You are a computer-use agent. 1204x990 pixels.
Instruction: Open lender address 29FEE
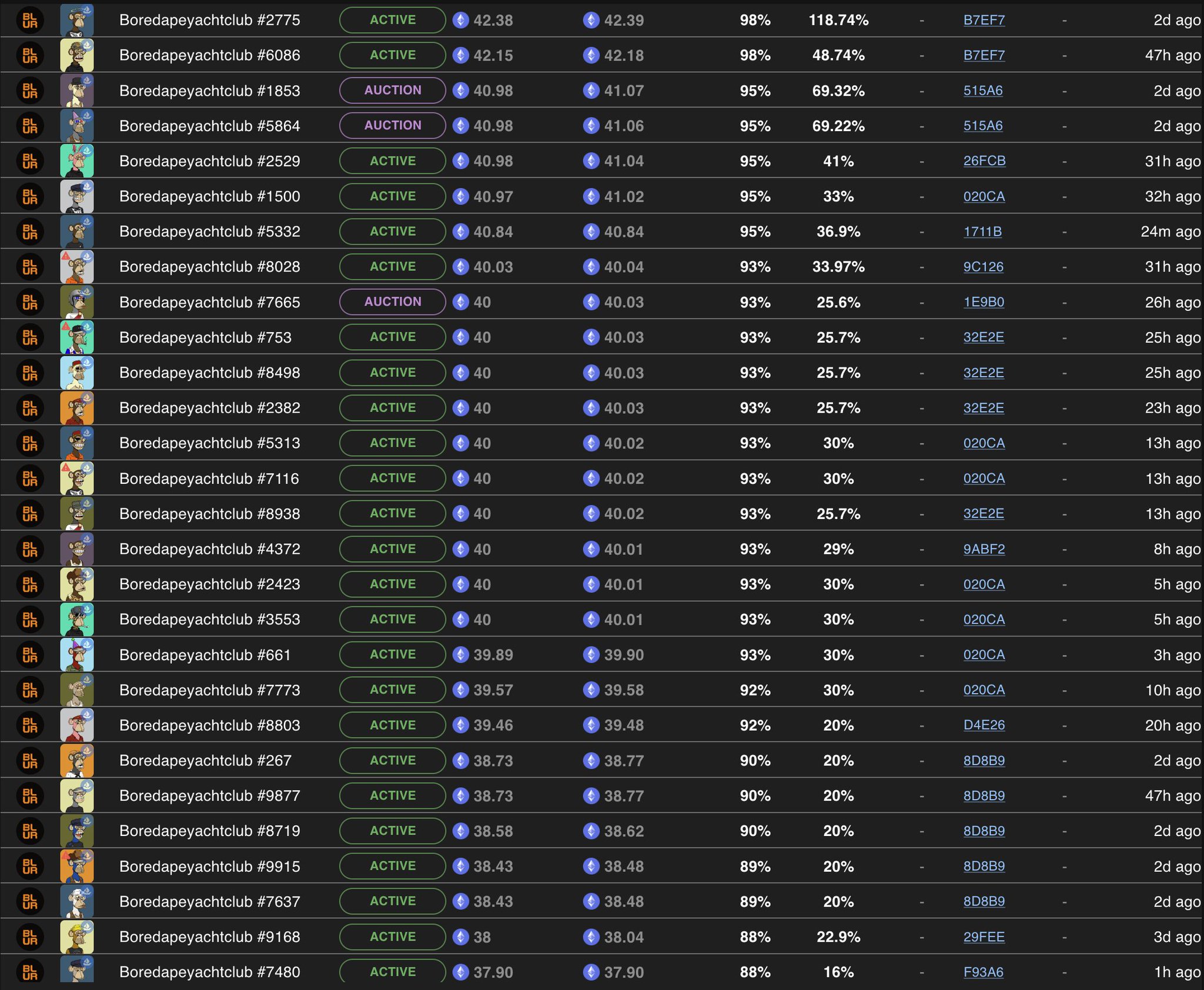pos(984,937)
